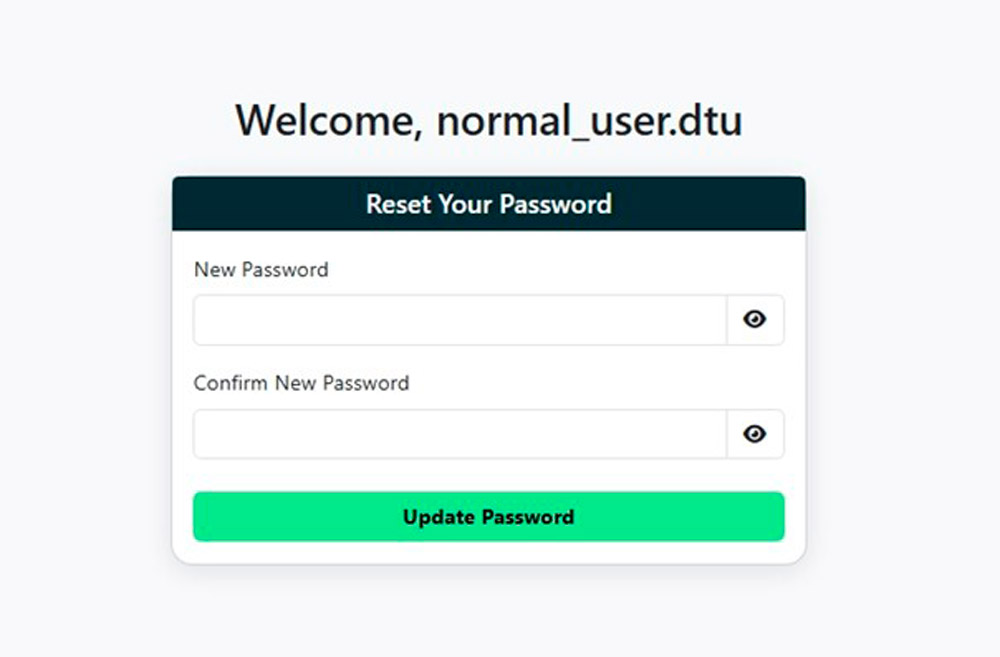Toggle password visibility in the second field
Viewport: 1000px width, 657px height.
(755, 434)
